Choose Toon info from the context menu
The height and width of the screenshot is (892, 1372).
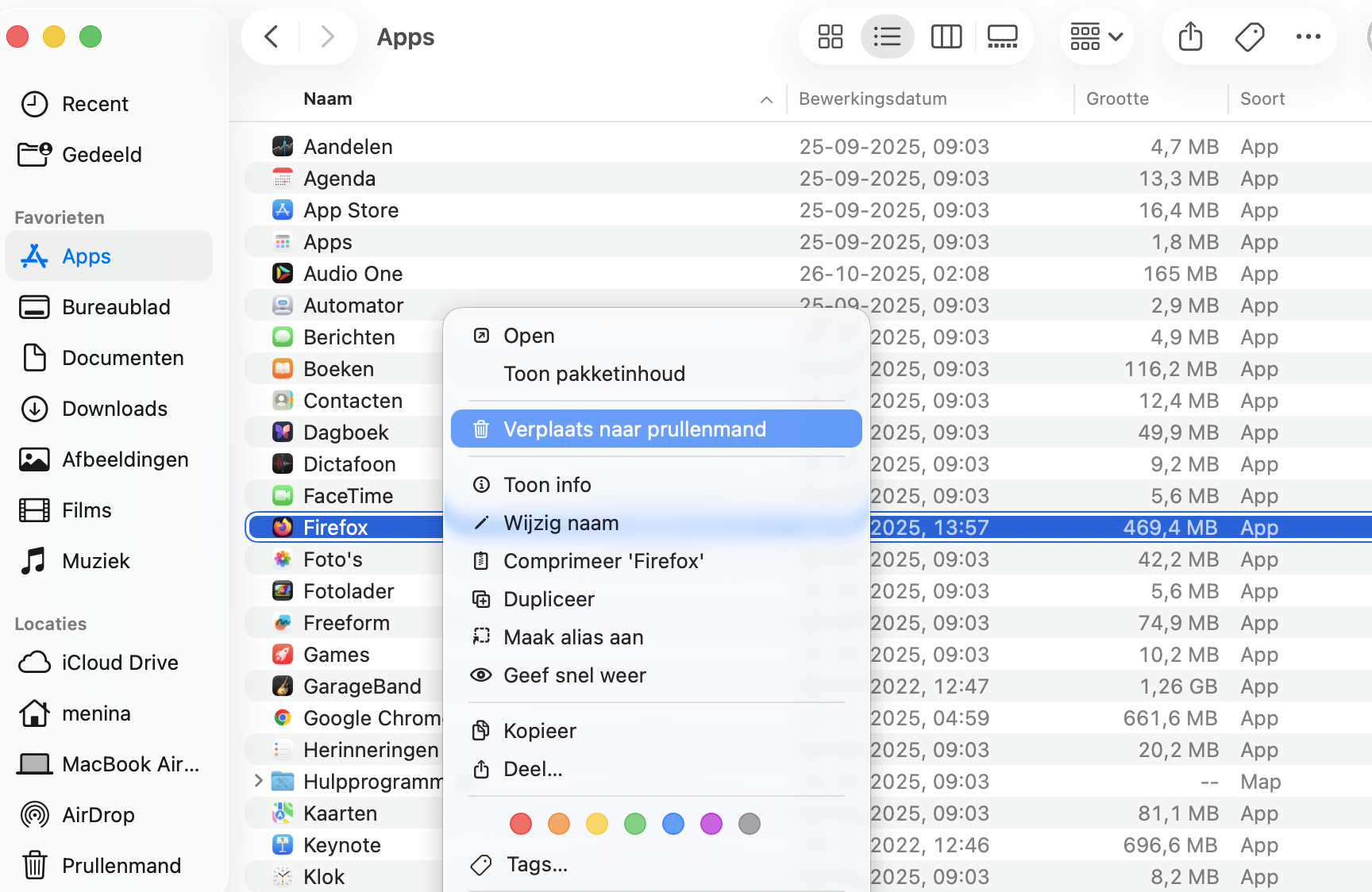click(x=547, y=484)
